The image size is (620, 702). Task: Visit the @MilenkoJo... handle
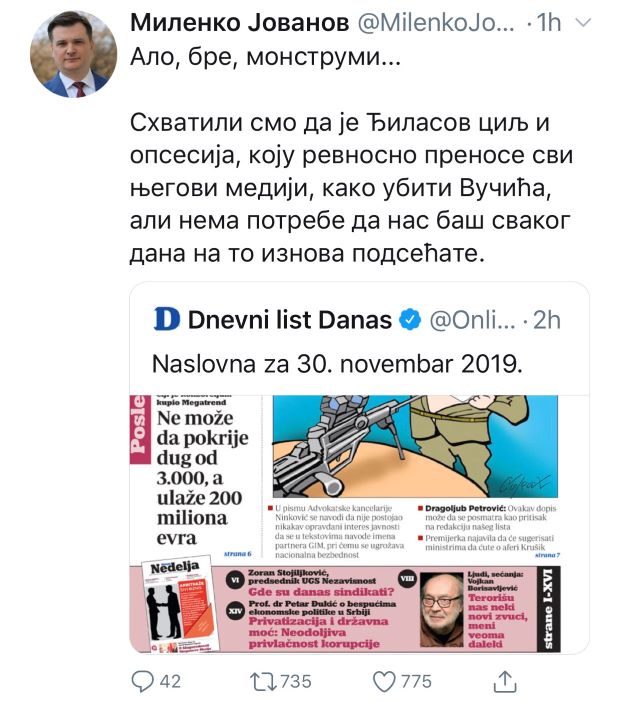coord(436,22)
